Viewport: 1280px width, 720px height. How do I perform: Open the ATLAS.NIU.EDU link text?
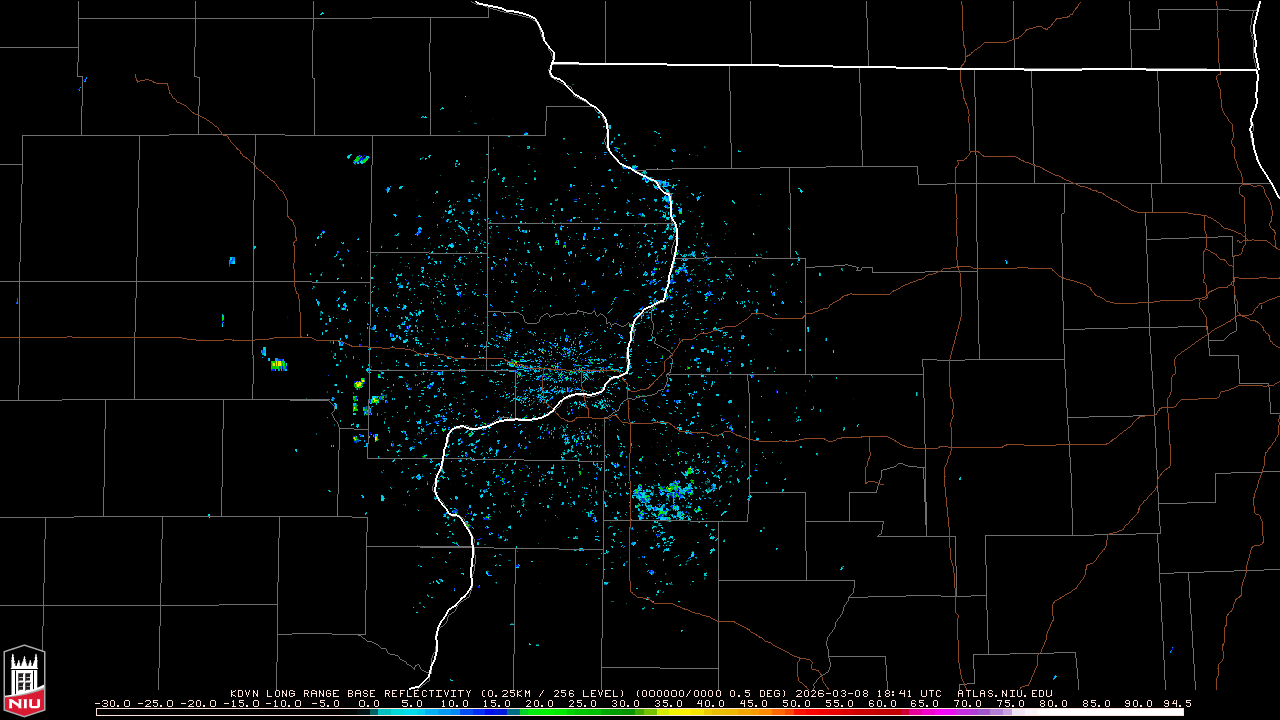(1004, 693)
